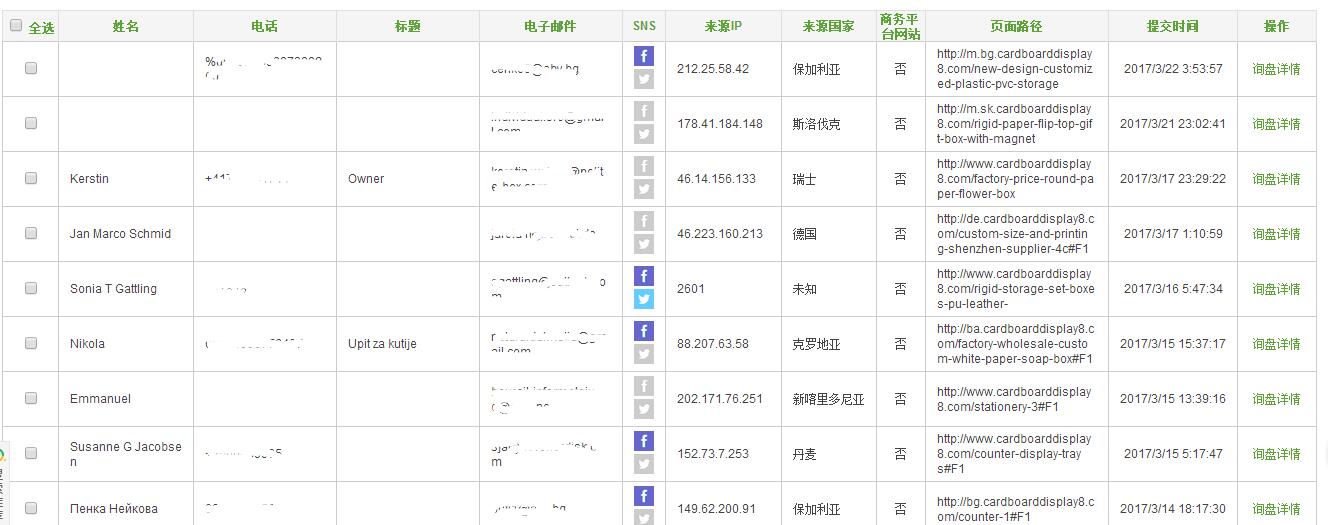Screen dimensions: 1328x525
Task: Click Facebook icon in Bulgaria 212.25.58.42 row
Action: coord(644,56)
